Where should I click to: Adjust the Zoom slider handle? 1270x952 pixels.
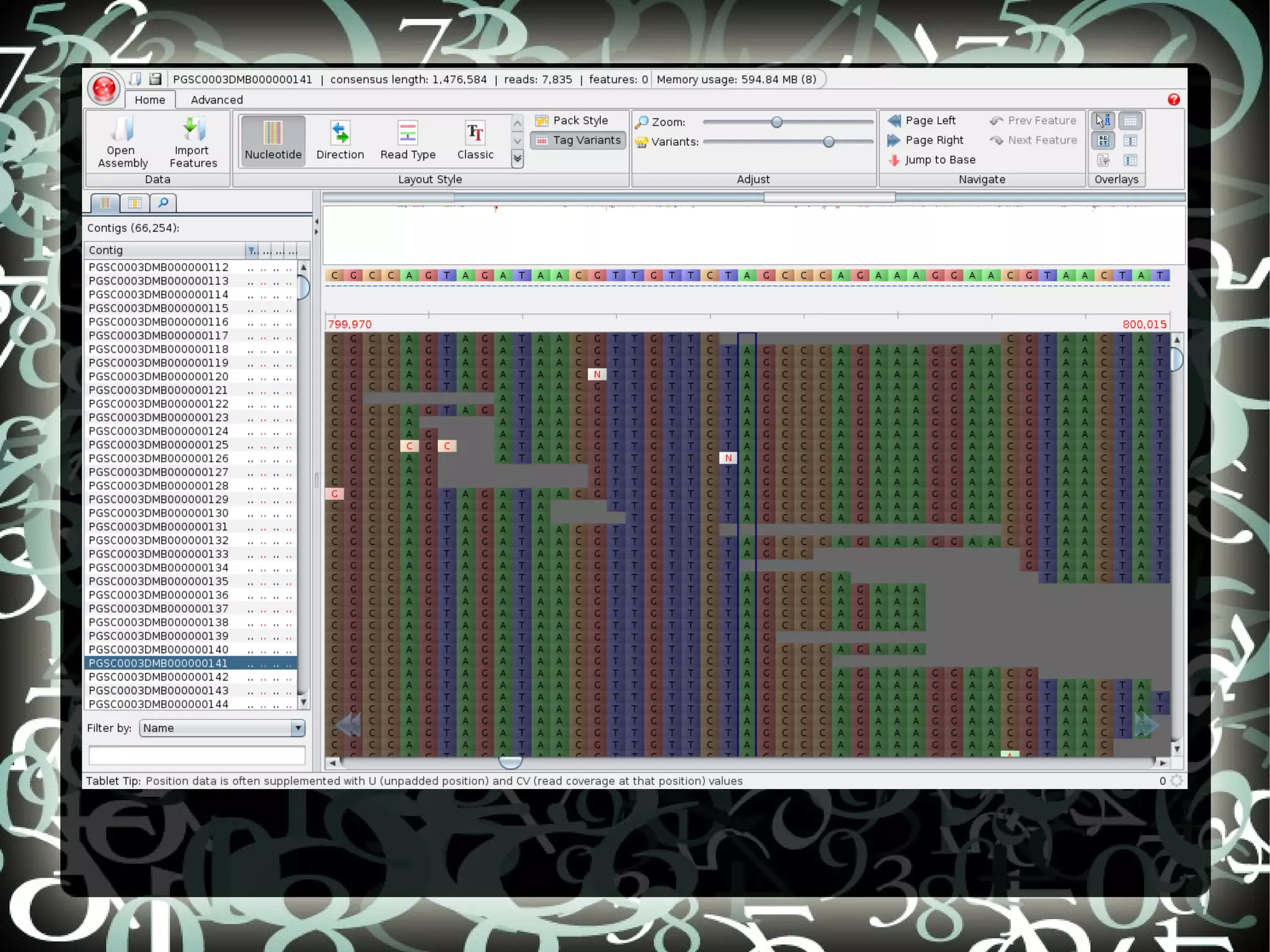776,122
